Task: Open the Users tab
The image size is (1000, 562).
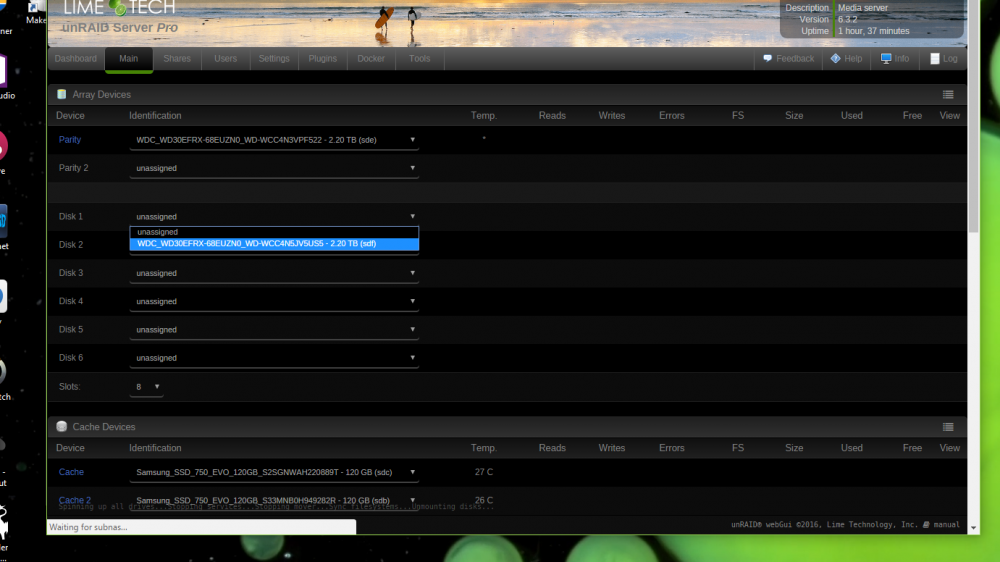Action: (x=225, y=59)
